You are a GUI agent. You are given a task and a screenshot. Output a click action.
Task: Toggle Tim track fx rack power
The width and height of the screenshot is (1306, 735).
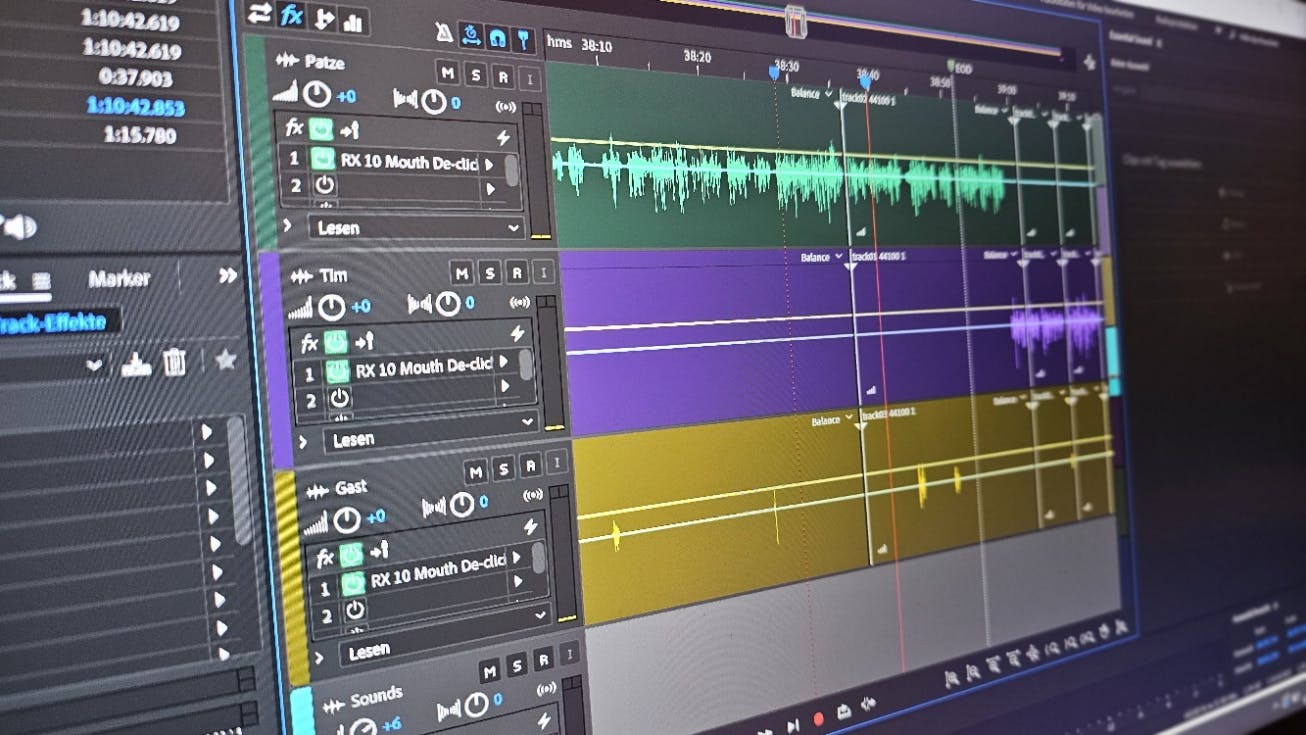tap(335, 342)
